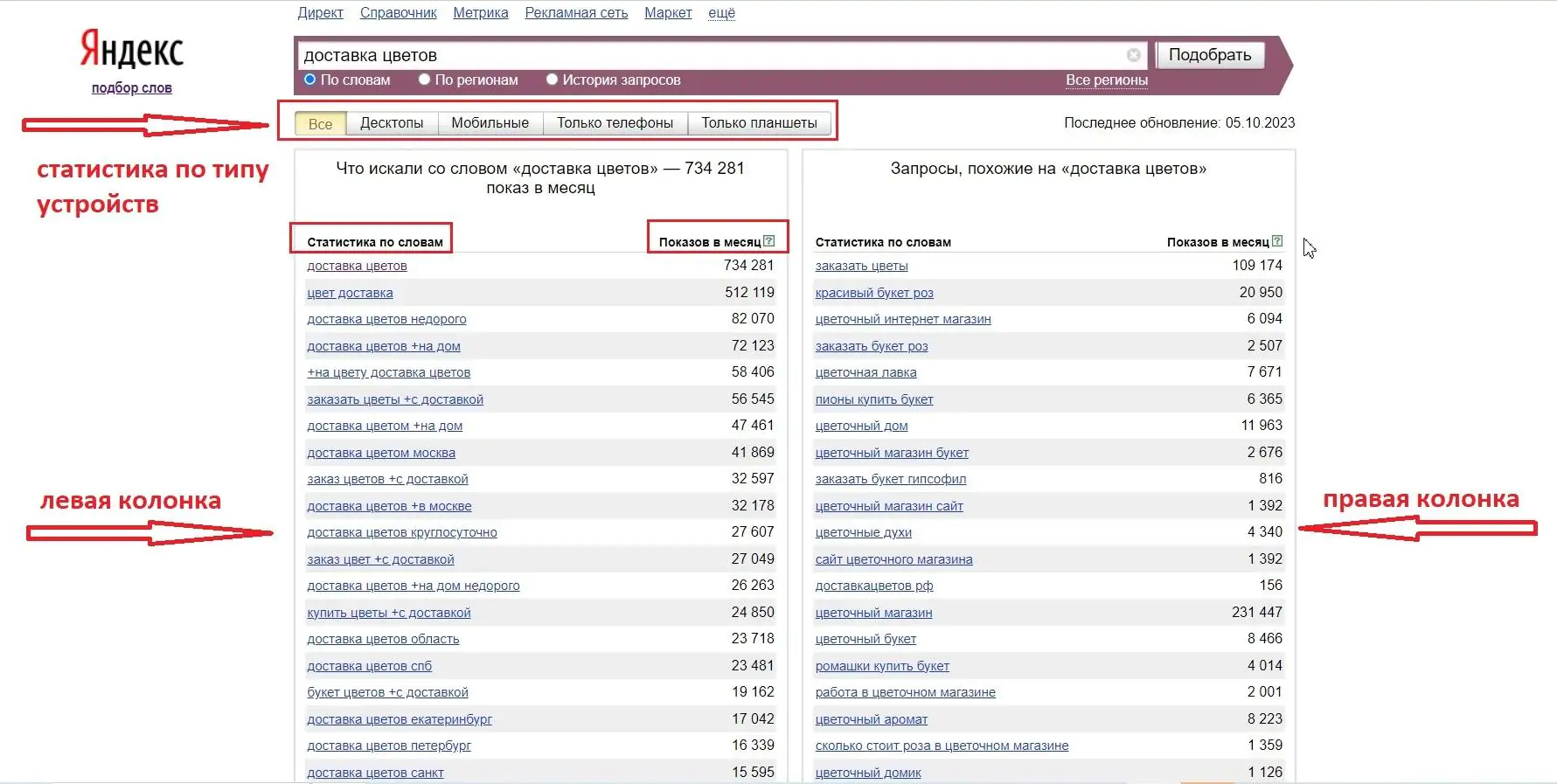Viewport: 1557px width, 784px height.
Task: Open the "красивый букет роз" similar query link
Action: pyautogui.click(x=874, y=293)
